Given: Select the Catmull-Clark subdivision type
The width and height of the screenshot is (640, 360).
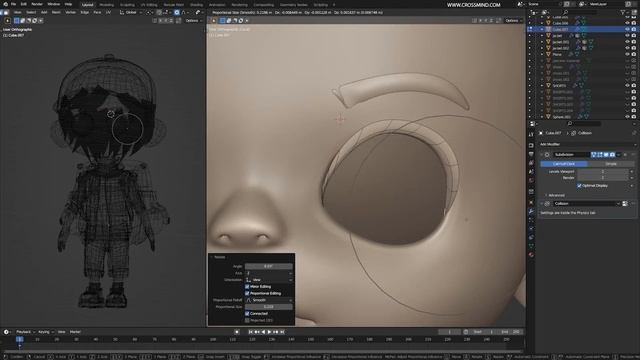Looking at the screenshot, I should pos(564,164).
